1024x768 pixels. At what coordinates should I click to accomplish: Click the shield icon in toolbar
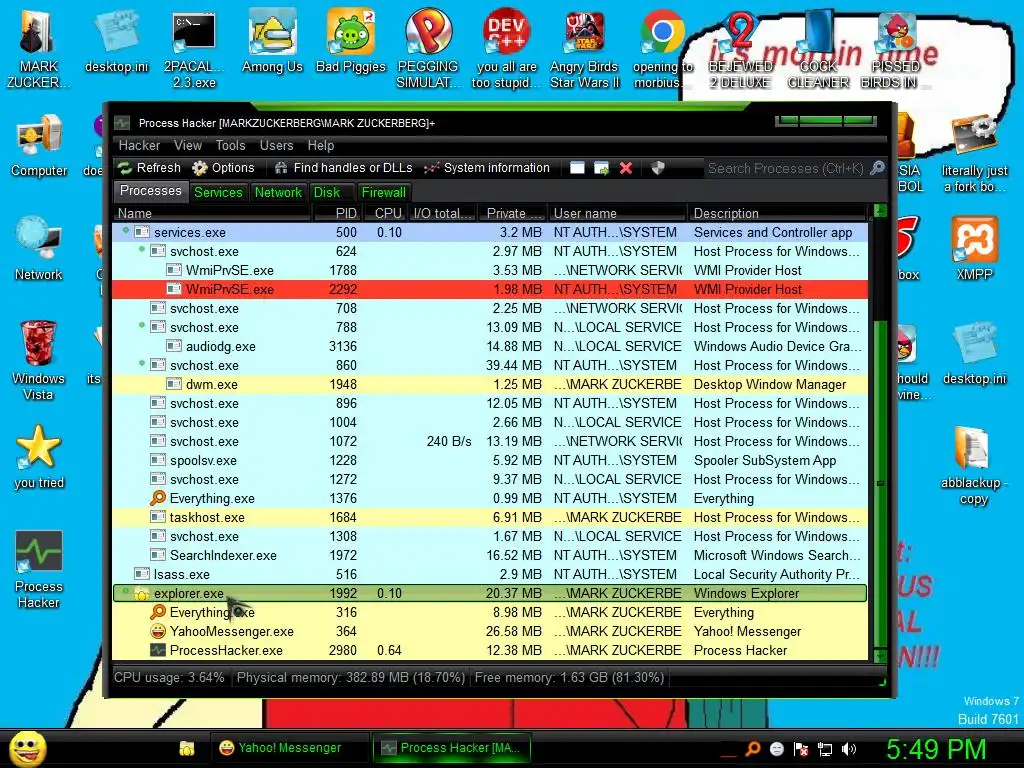[658, 168]
